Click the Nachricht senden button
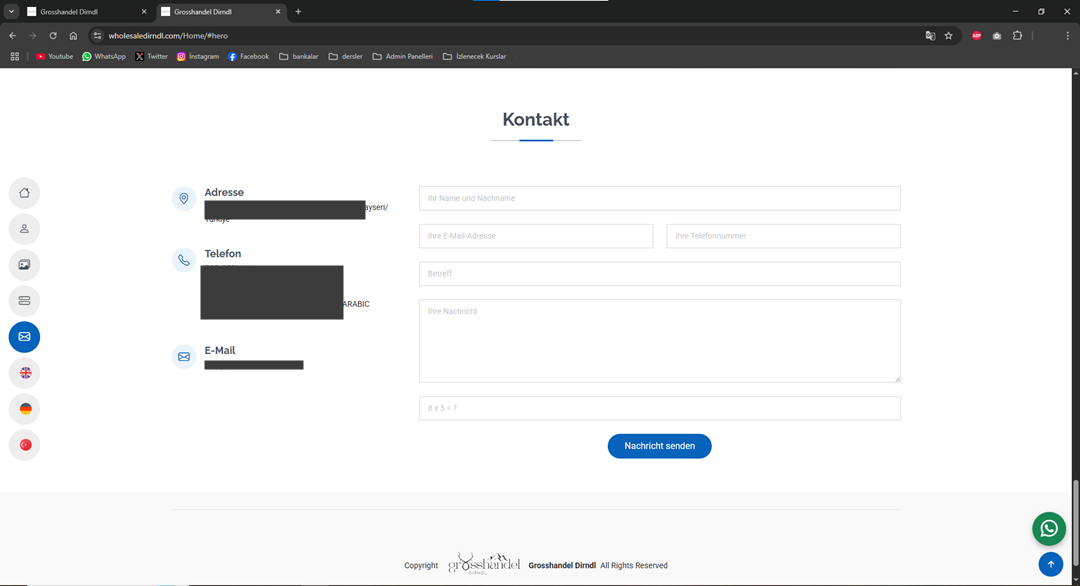The height and width of the screenshot is (586, 1080). [659, 446]
